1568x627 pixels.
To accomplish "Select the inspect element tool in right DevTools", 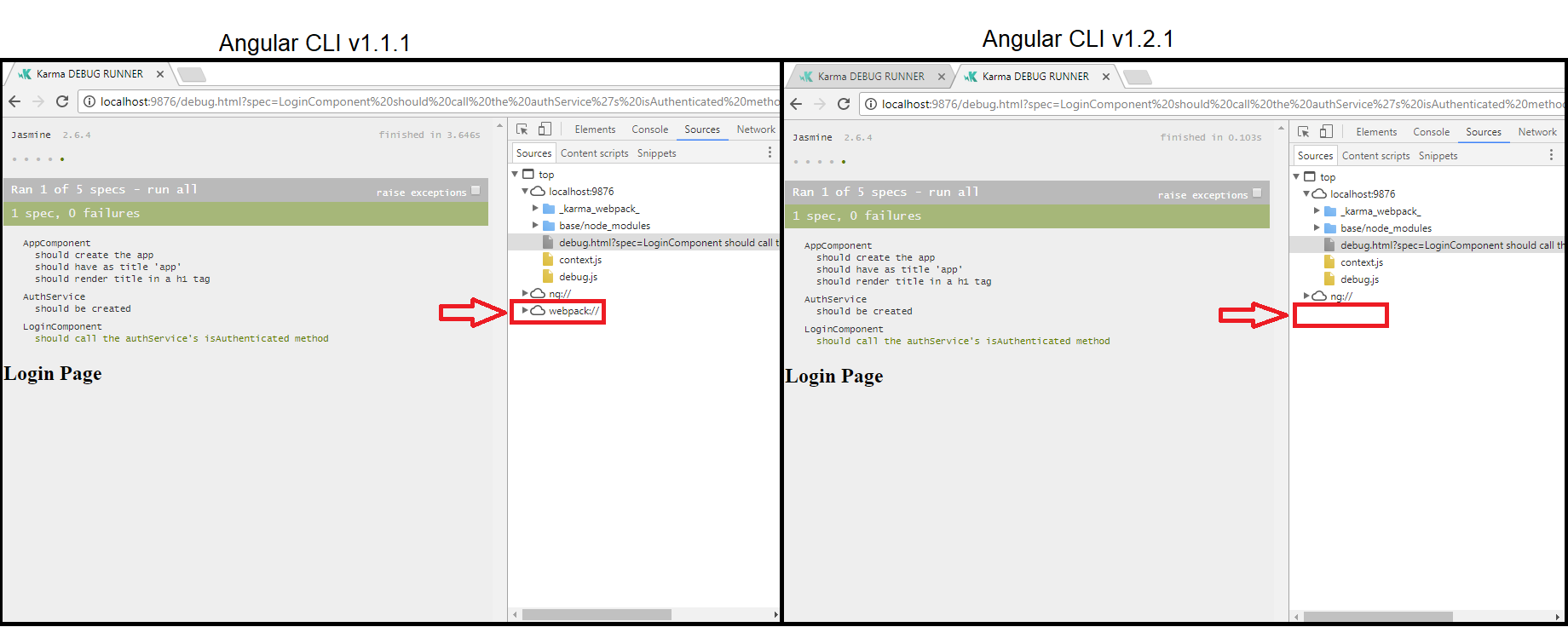I will click(x=1304, y=132).
